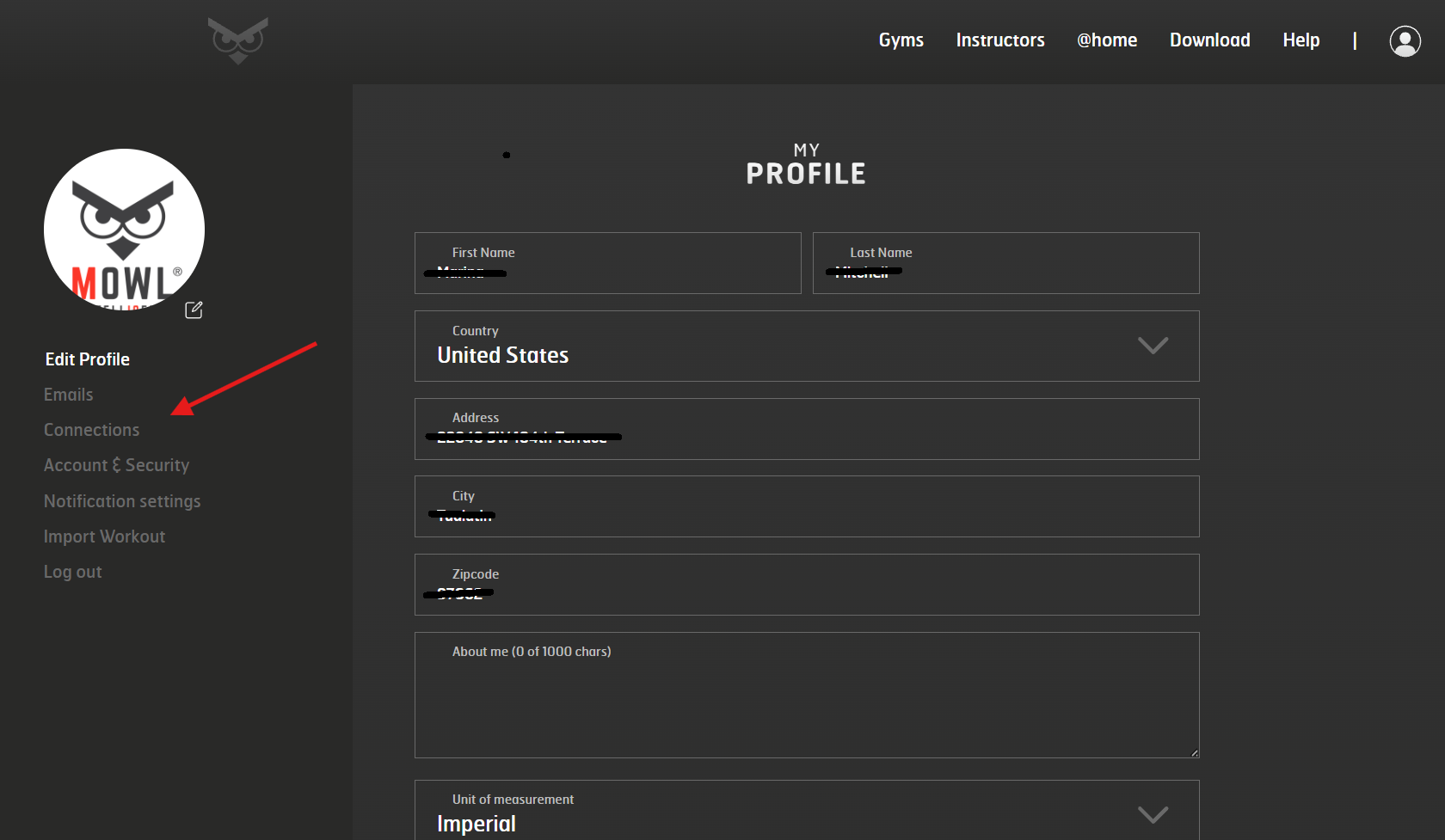Click the About me textarea resize handle
Screen dimensions: 1445x840
pyautogui.click(x=1194, y=752)
